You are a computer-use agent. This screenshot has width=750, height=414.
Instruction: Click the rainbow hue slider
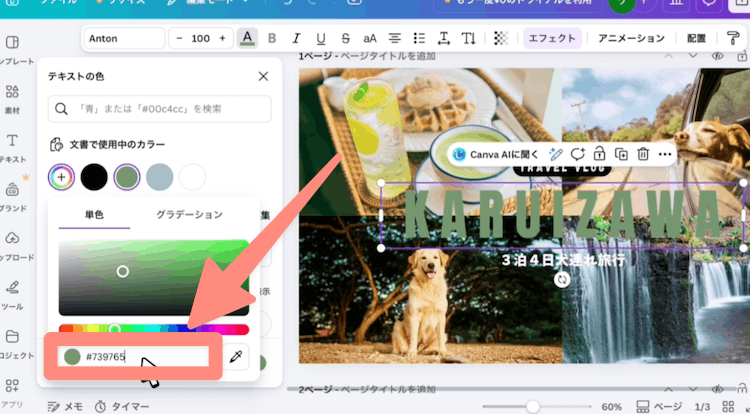pos(154,329)
